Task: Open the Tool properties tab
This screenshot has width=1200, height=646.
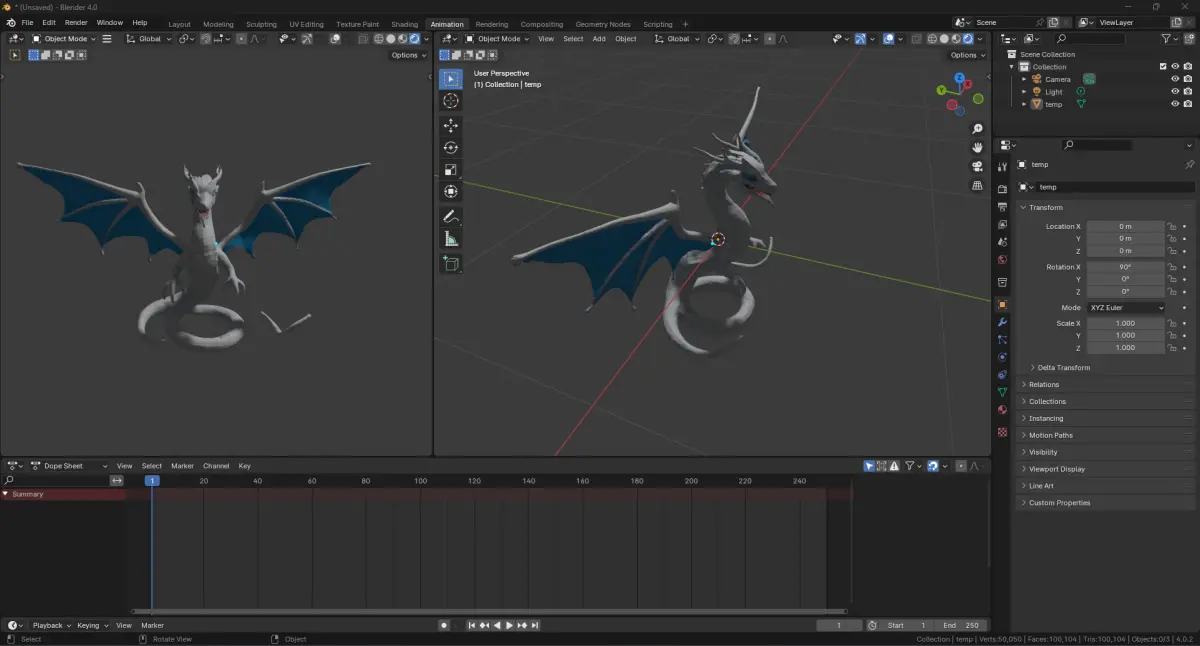Action: [x=1002, y=167]
